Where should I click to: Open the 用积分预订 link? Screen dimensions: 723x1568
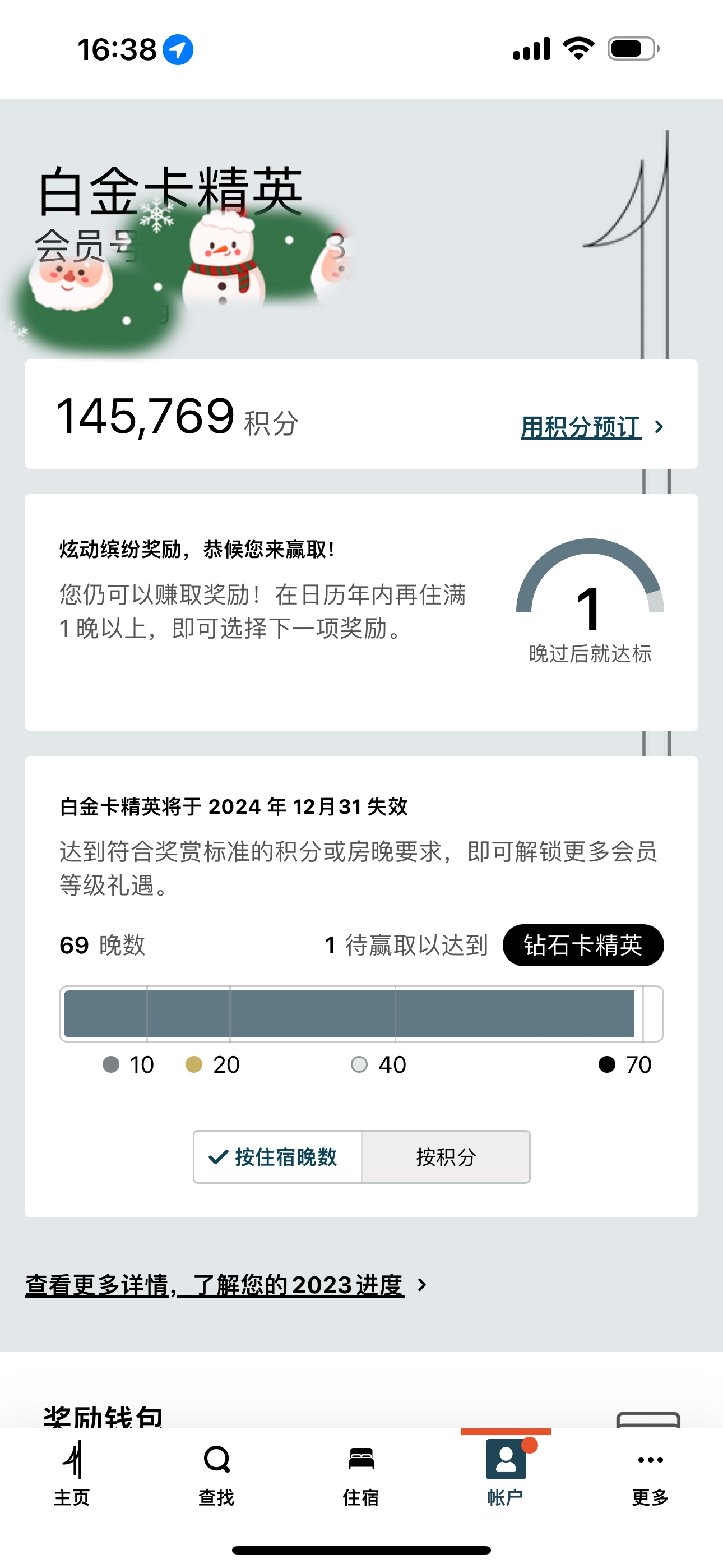click(x=581, y=427)
